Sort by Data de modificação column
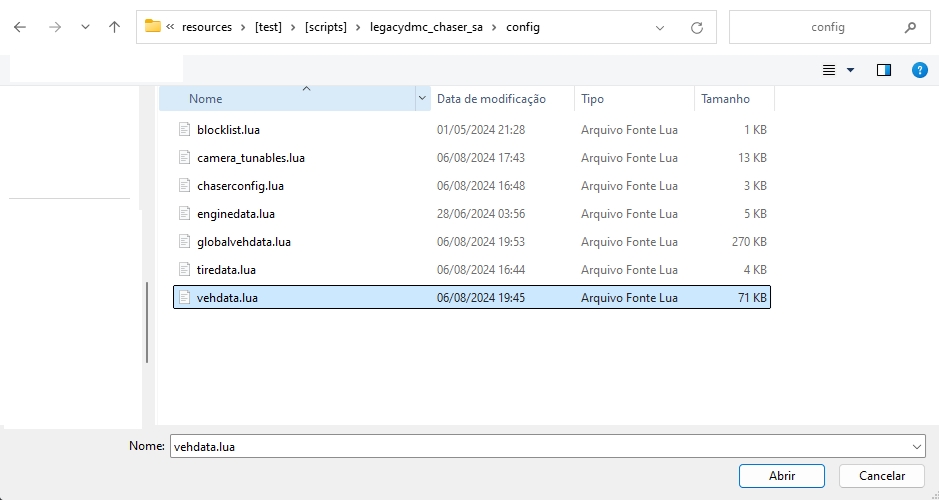Screen dimensions: 939x500 click(491, 99)
